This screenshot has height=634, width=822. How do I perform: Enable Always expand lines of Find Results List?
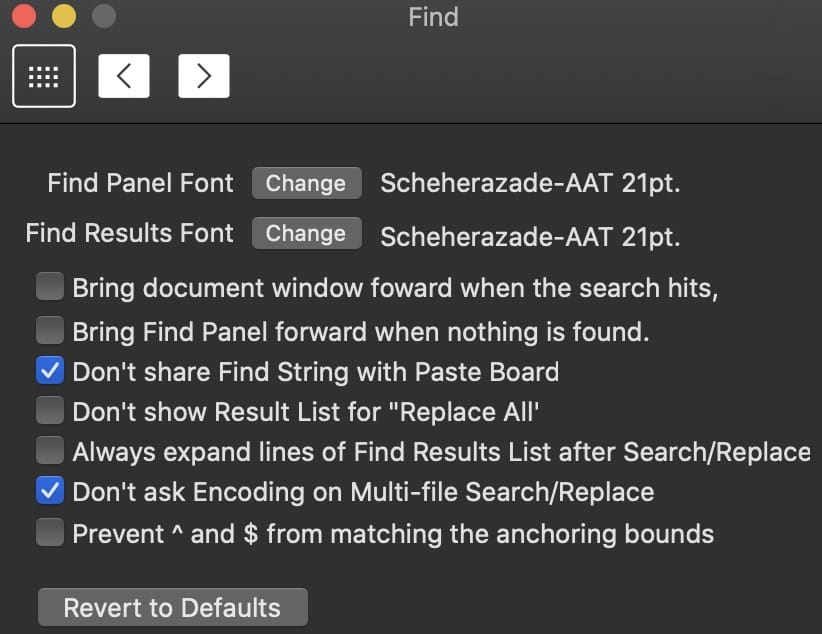[49, 451]
